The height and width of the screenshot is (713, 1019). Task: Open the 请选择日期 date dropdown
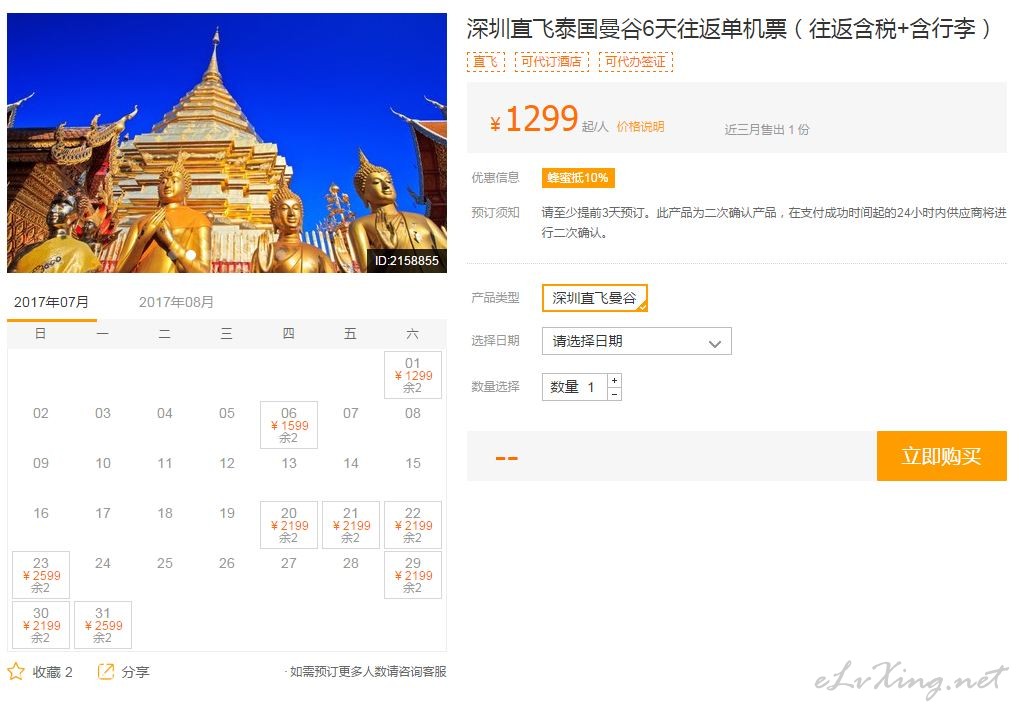point(637,341)
